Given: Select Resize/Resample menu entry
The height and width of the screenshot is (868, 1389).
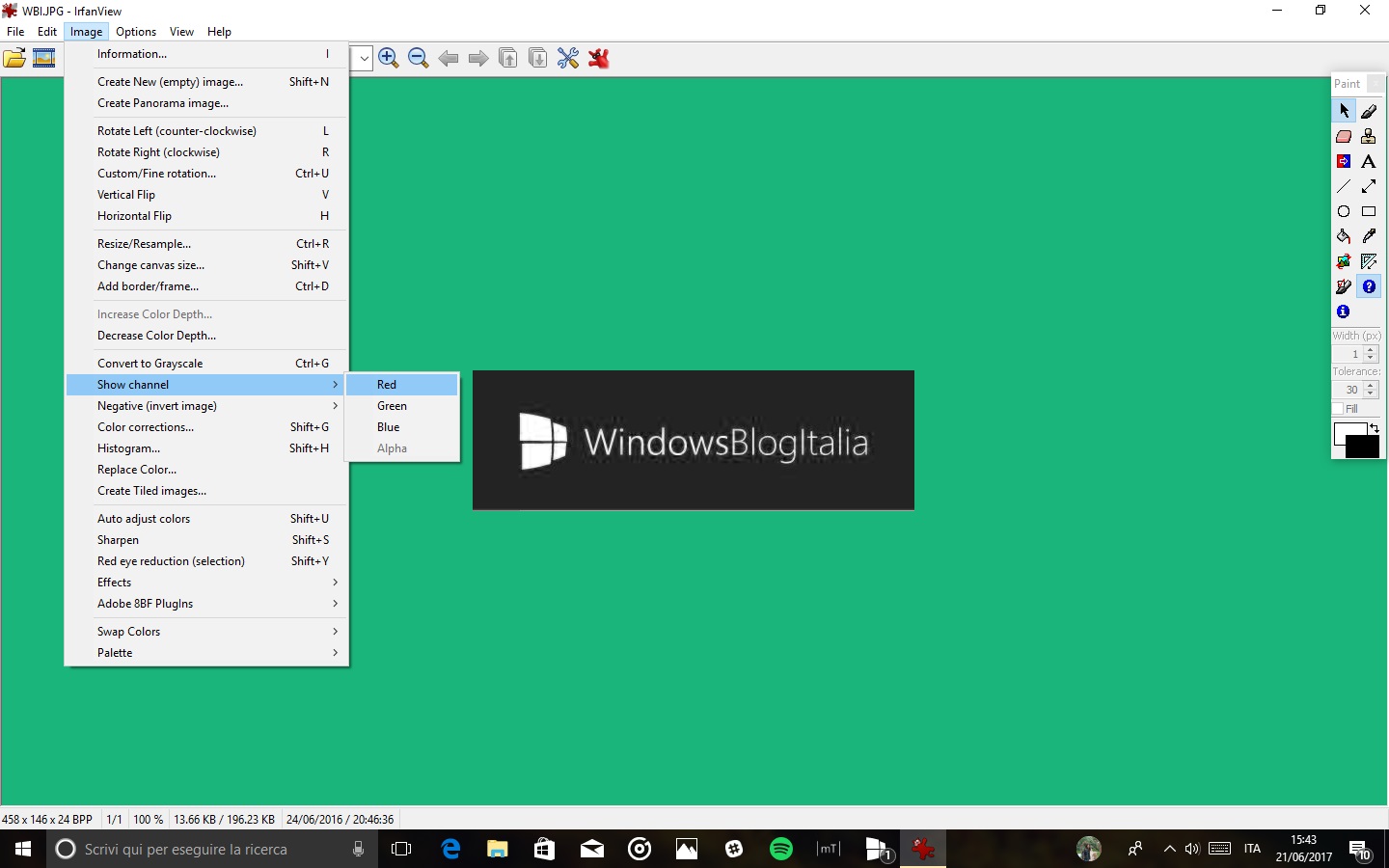Looking at the screenshot, I should point(206,244).
